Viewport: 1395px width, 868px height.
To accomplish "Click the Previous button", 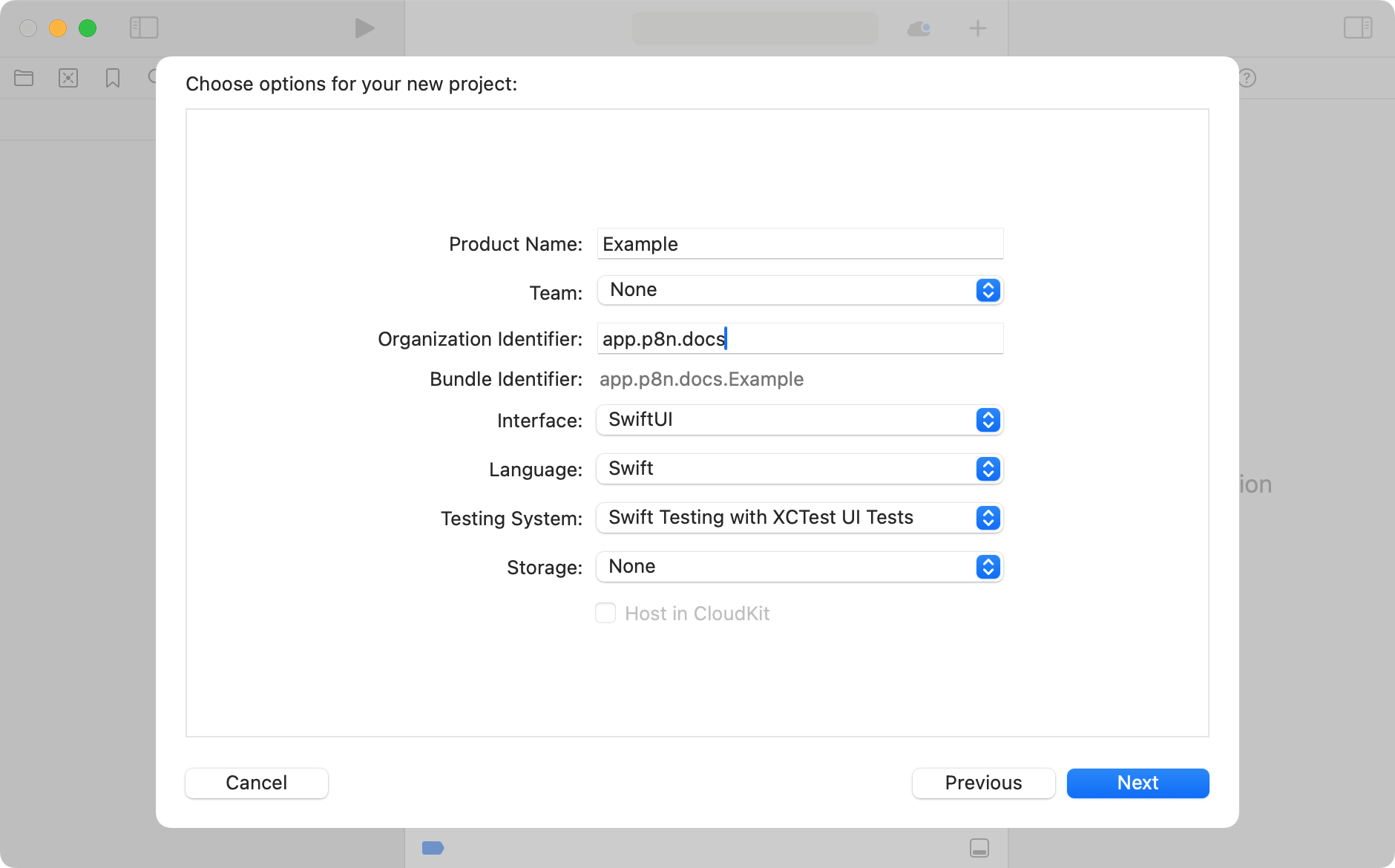I will point(983,783).
